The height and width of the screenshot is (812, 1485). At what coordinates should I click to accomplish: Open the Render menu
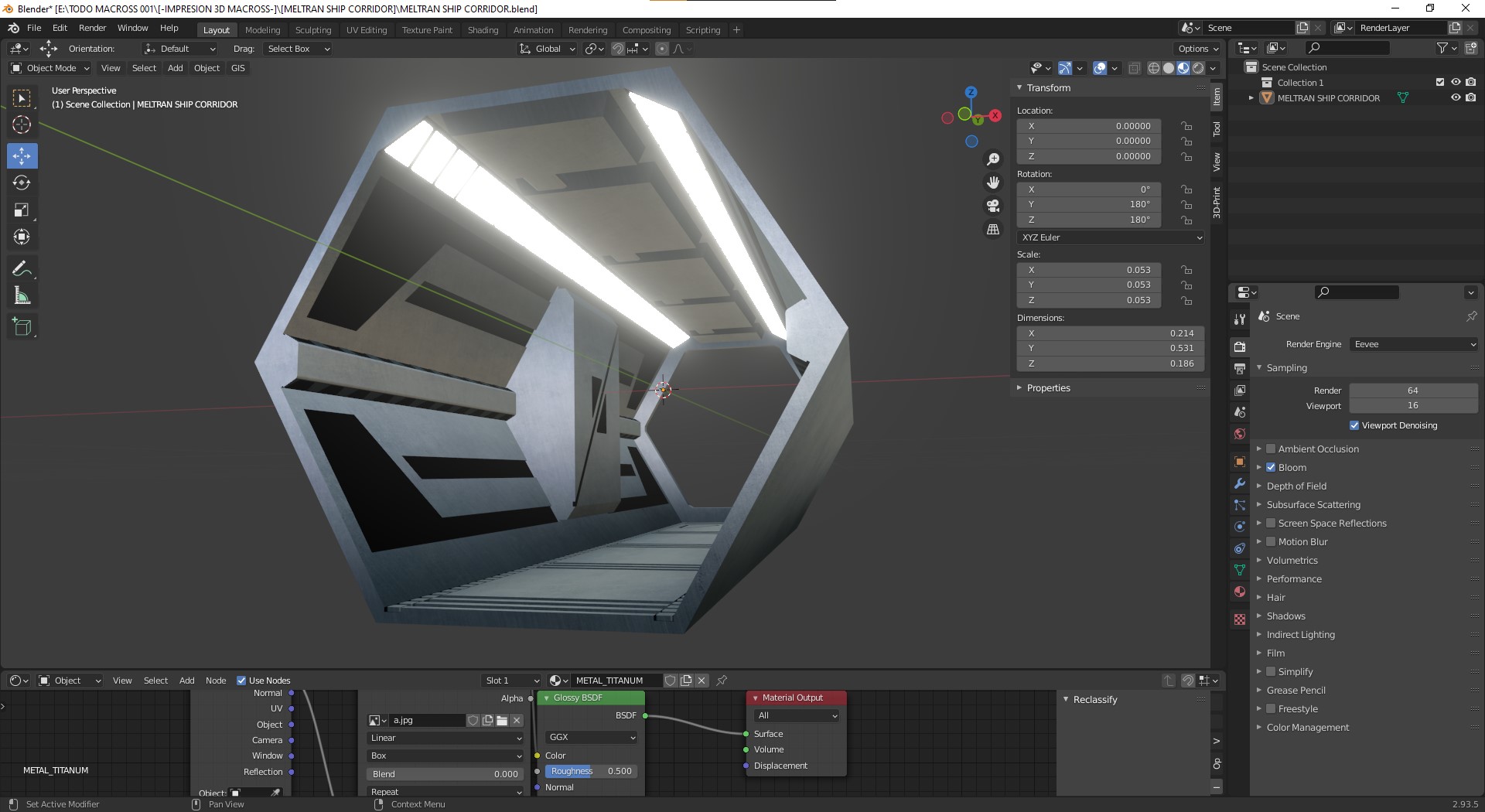click(92, 28)
